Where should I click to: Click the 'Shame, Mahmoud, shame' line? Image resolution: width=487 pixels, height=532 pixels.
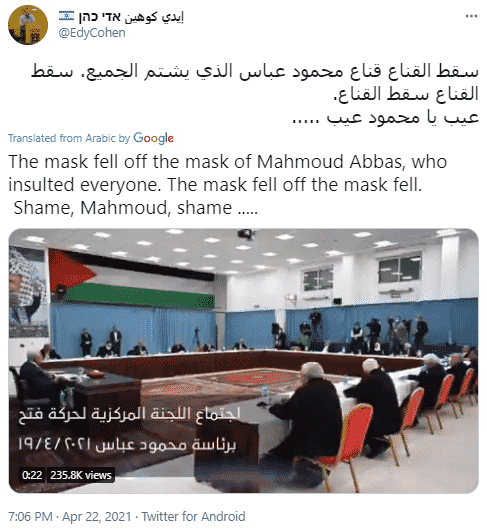(136, 208)
